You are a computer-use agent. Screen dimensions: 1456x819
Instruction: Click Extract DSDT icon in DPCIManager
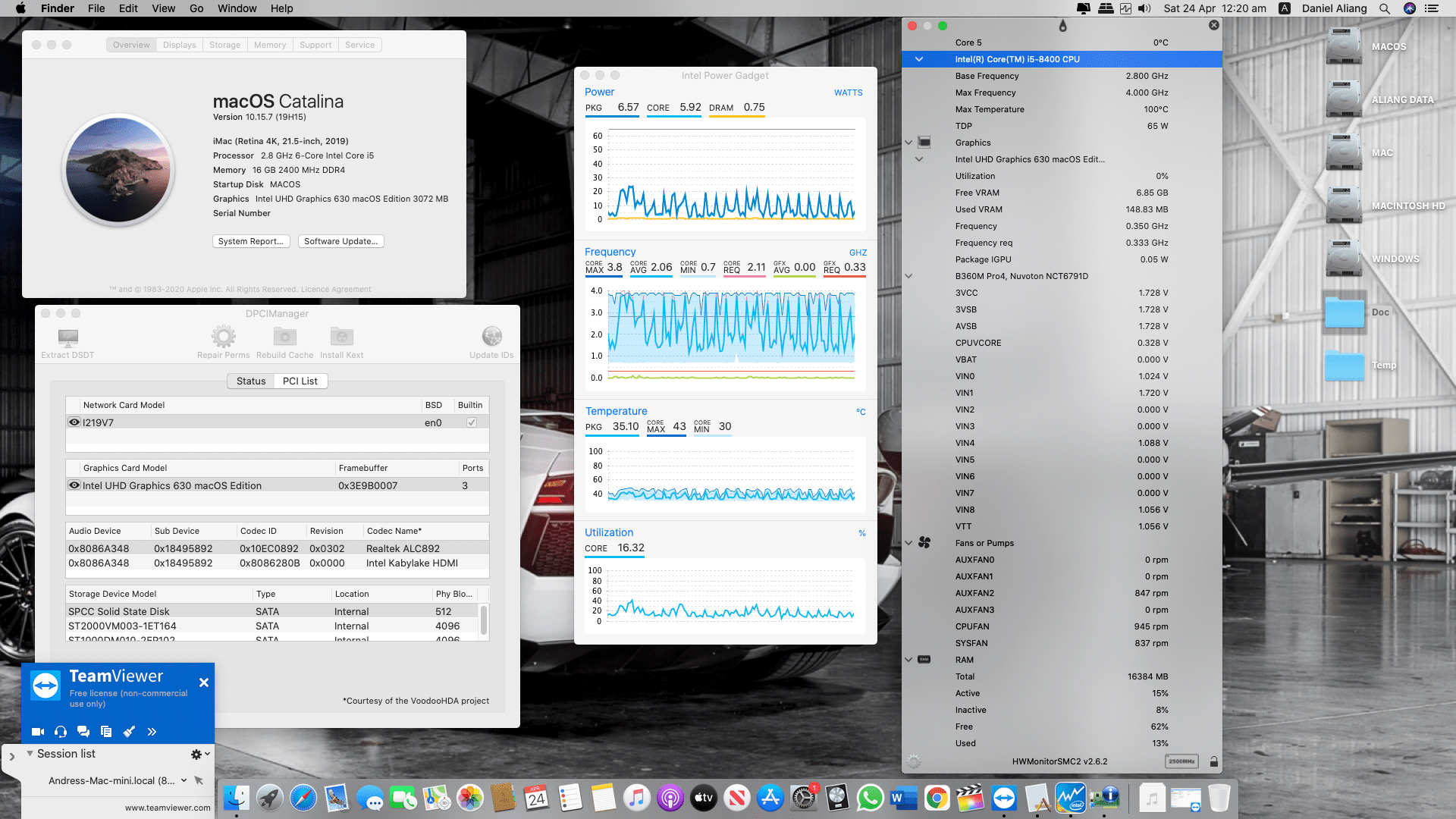67,337
